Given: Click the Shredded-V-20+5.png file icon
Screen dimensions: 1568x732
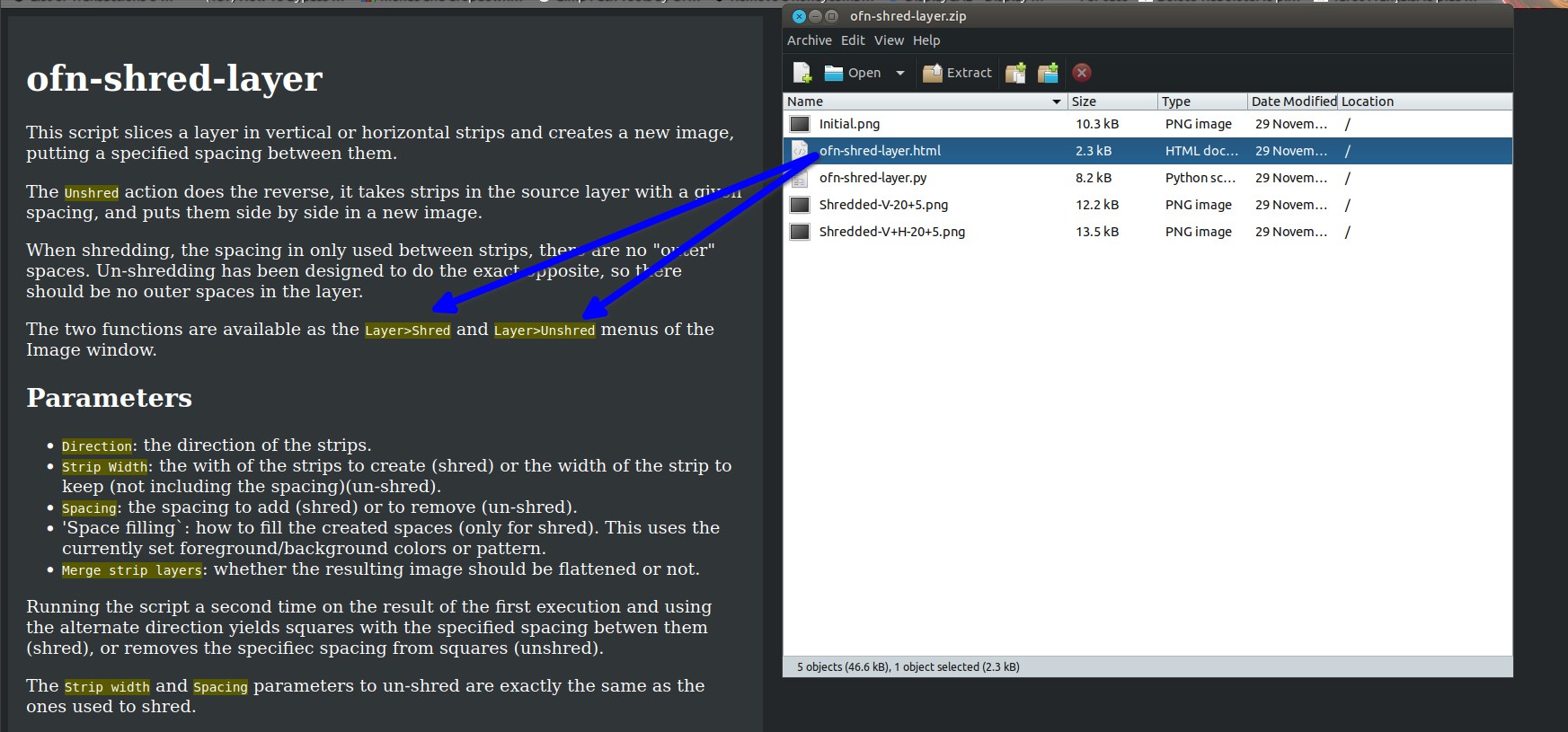Looking at the screenshot, I should pyautogui.click(x=800, y=205).
